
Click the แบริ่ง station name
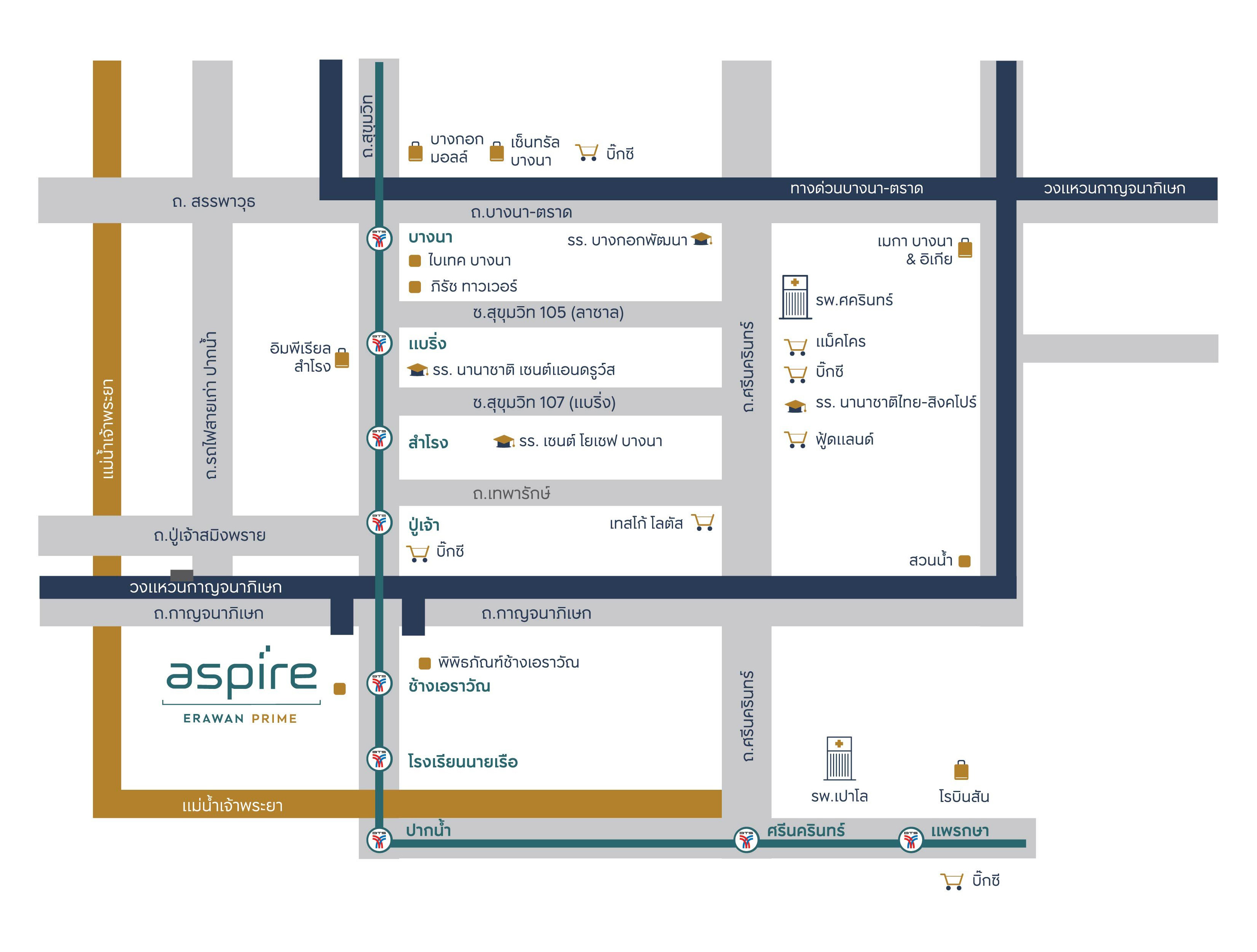point(427,343)
